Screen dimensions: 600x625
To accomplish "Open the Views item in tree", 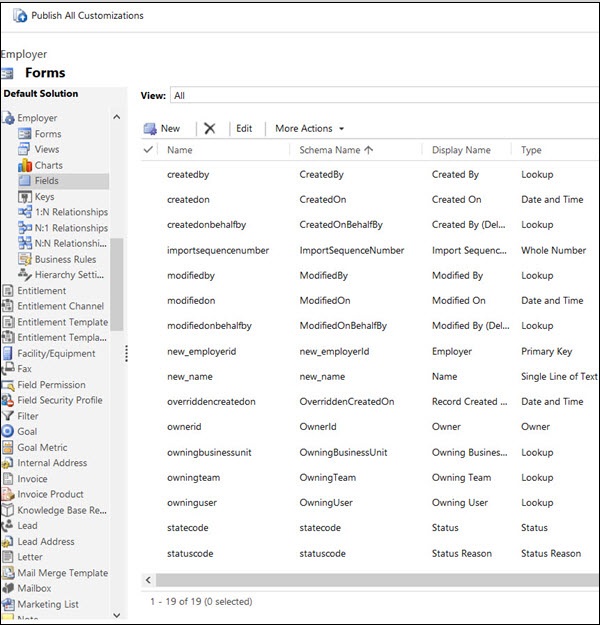I will [47, 150].
